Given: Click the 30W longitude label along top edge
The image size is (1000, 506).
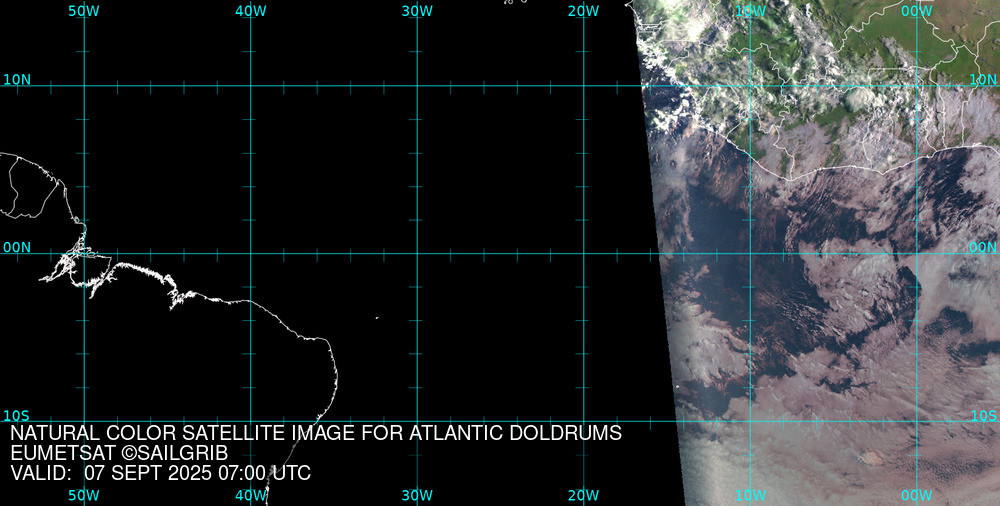Looking at the screenshot, I should [417, 11].
